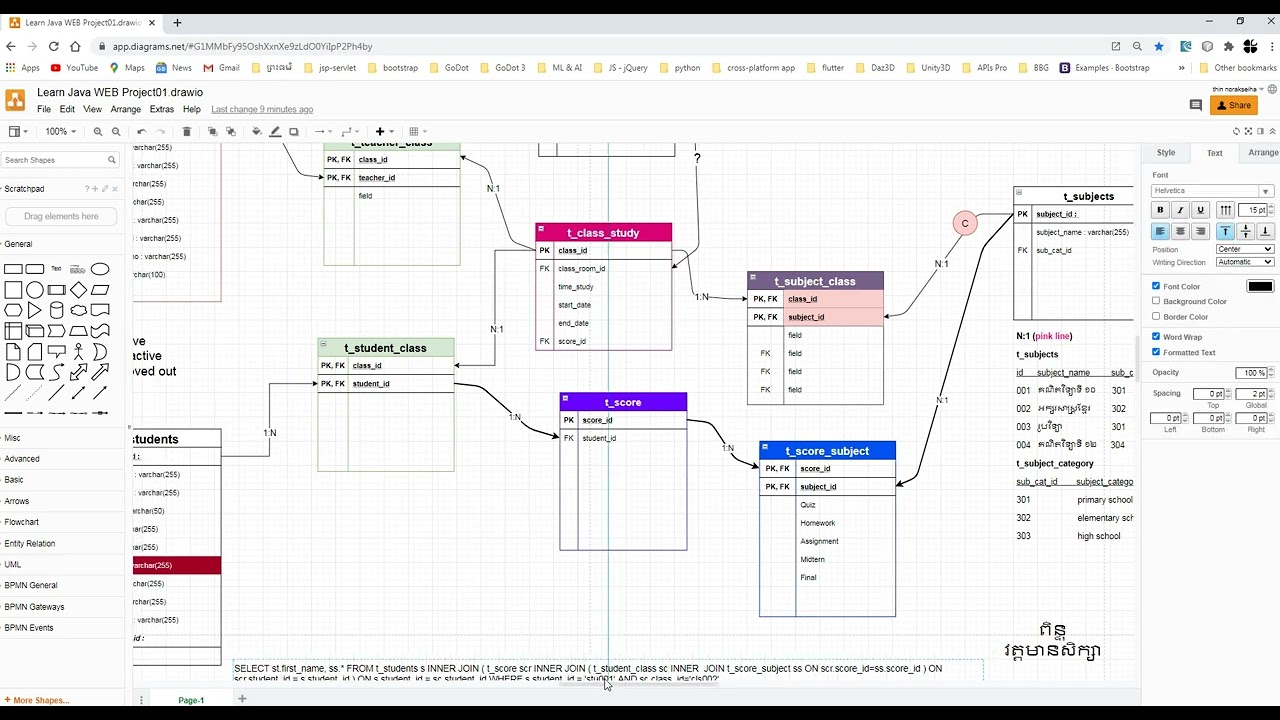Image resolution: width=1280 pixels, height=720 pixels.
Task: Switch to the Arrange tab
Action: click(x=1263, y=152)
